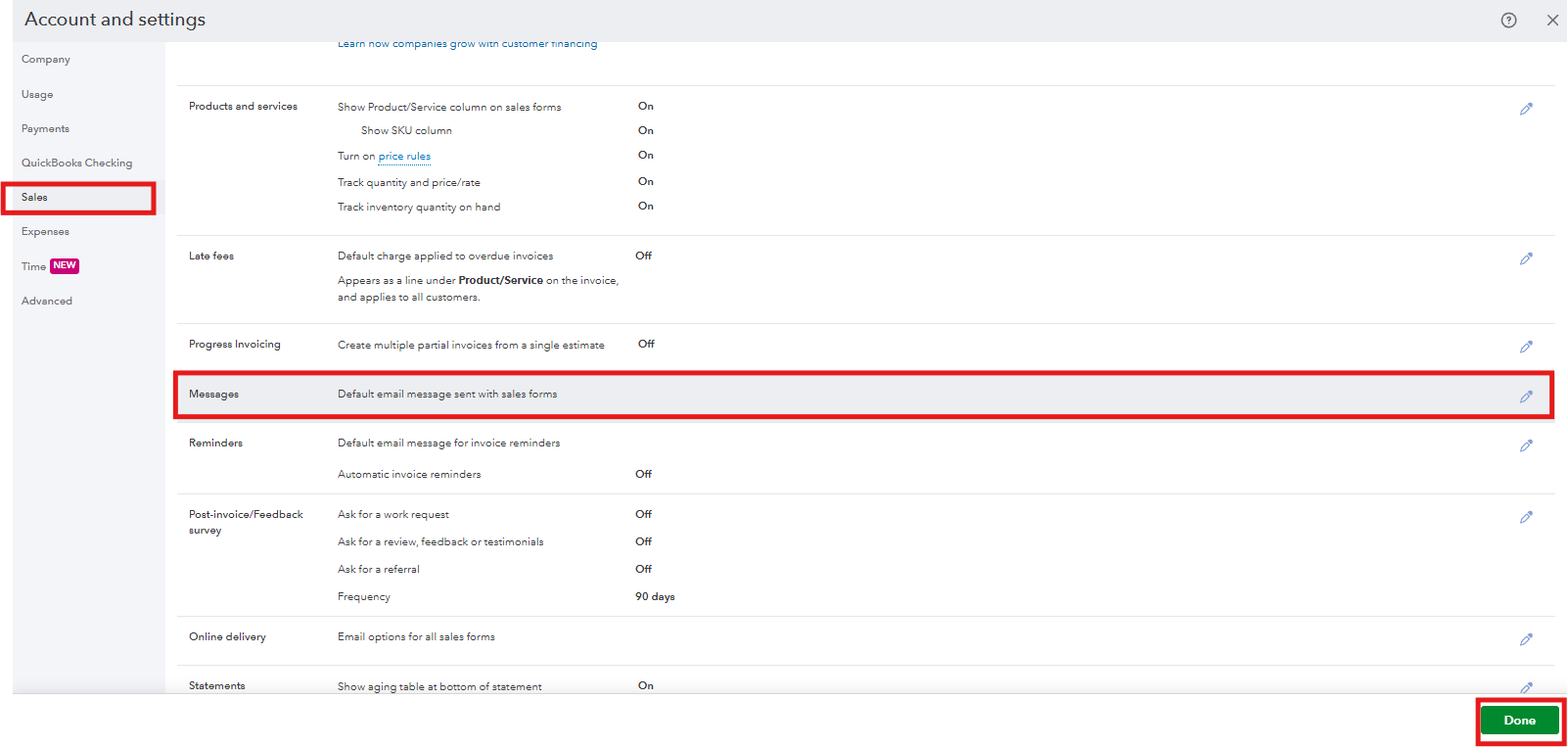Viewport: 1568px width, 747px height.
Task: Edit Products and services with pencil icon
Action: point(1526,109)
